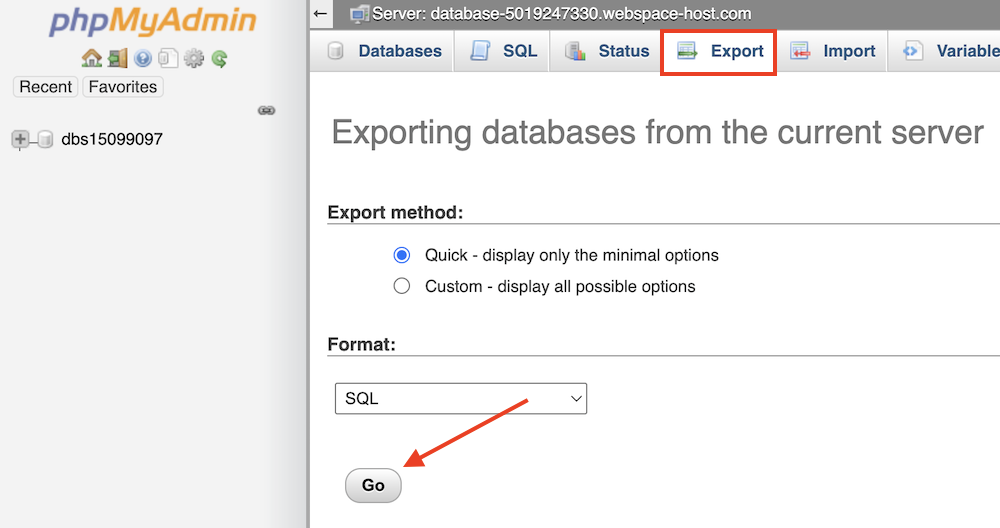This screenshot has width=1000, height=528.
Task: Expand the dbs15099097 database tree node
Action: (x=20, y=140)
